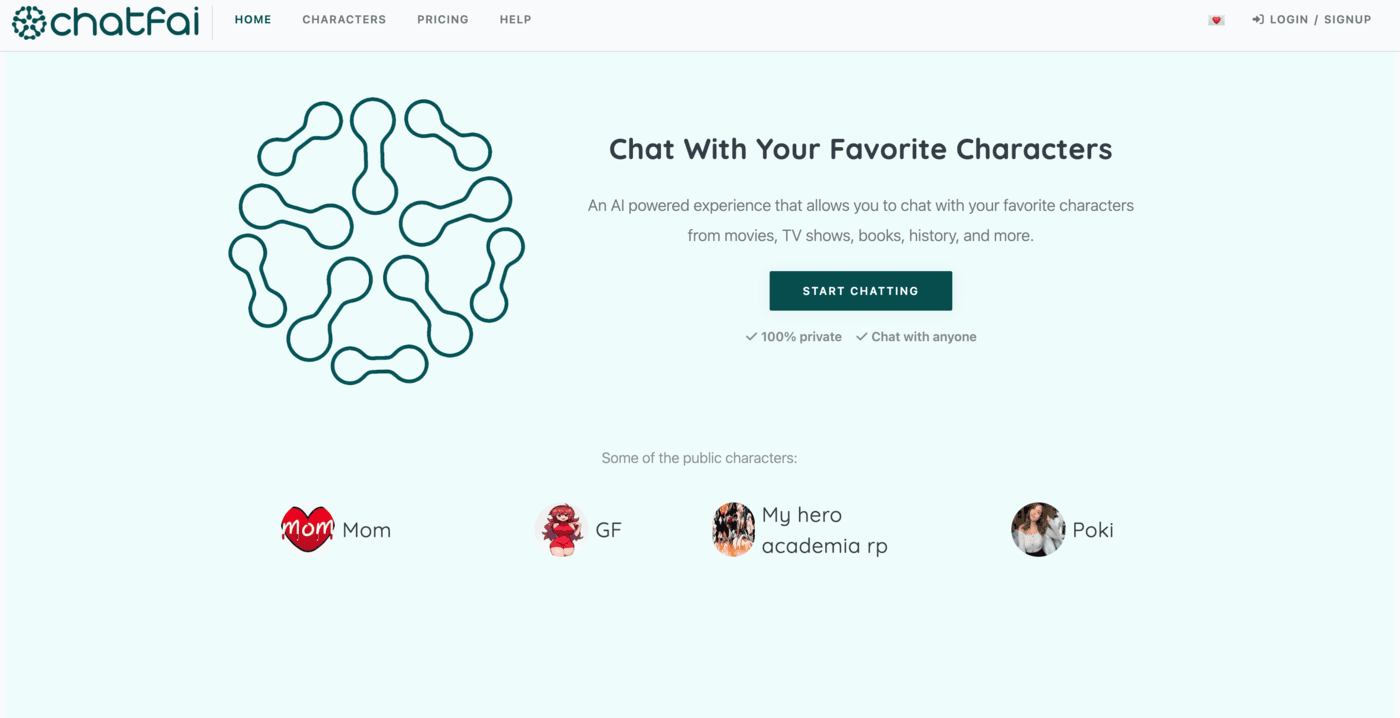Click the chatfai wordmark text

click(x=125, y=22)
